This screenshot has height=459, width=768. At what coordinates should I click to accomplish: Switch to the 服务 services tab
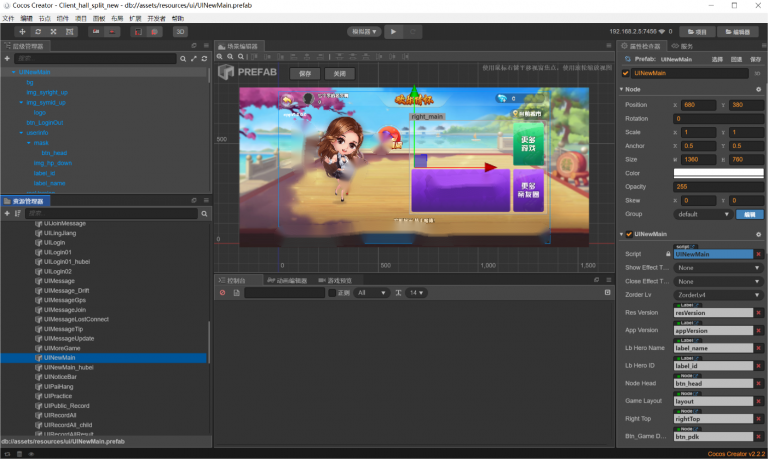pos(682,46)
